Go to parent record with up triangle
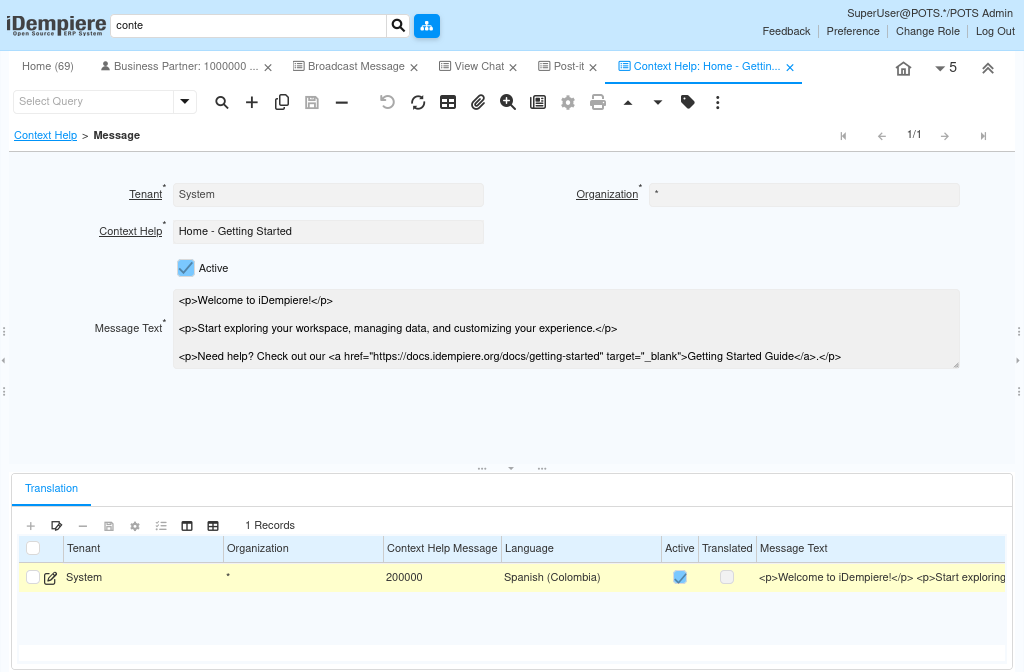Viewport: 1024px width, 672px height. pos(628,103)
